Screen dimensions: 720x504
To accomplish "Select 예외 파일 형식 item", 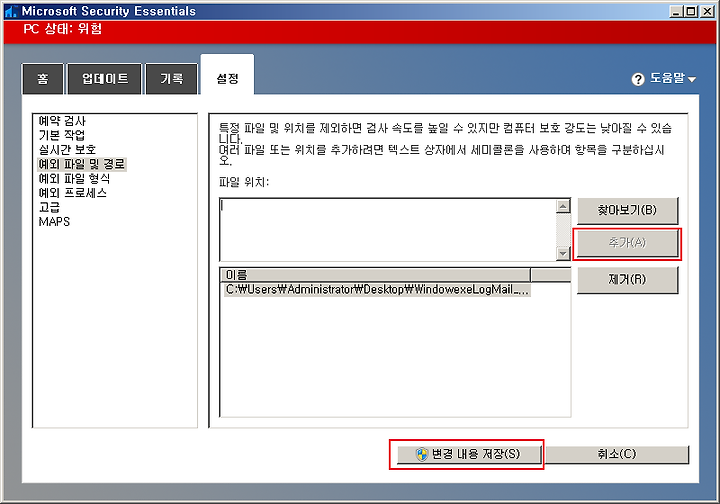I will point(74,179).
